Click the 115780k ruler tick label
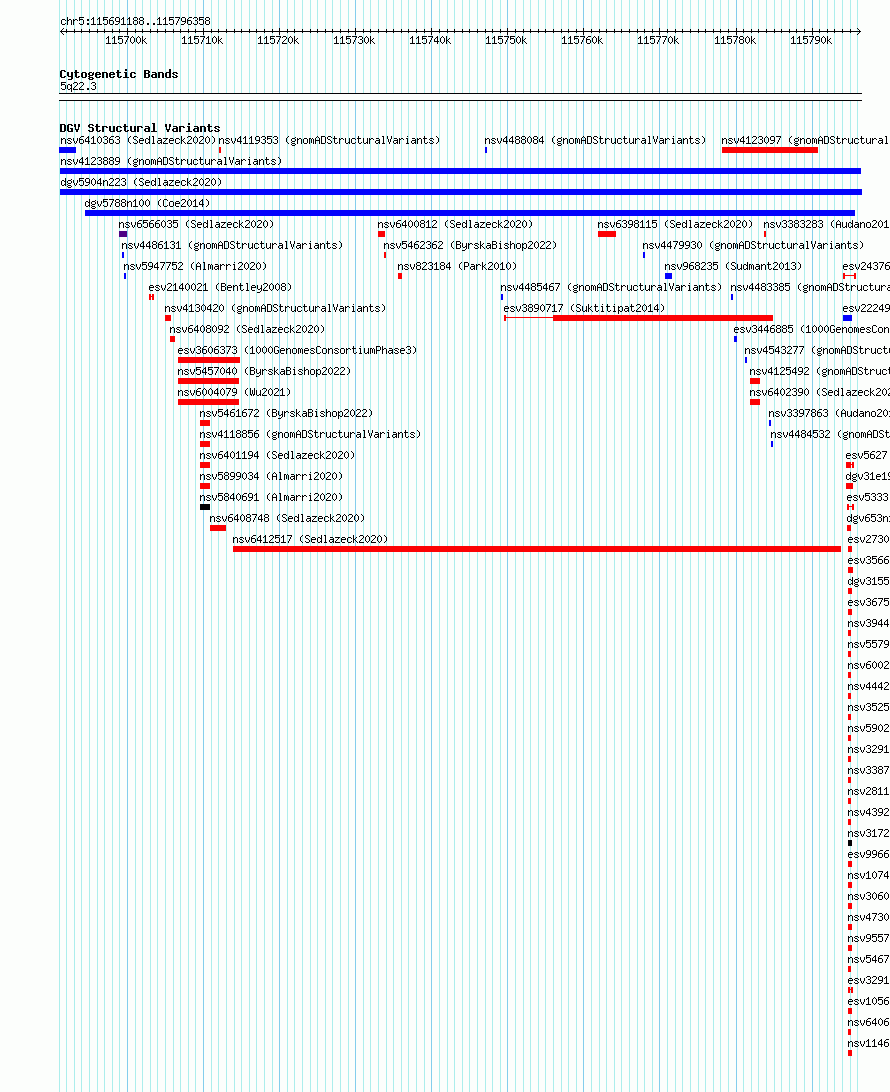The width and height of the screenshot is (890, 1092). point(735,40)
